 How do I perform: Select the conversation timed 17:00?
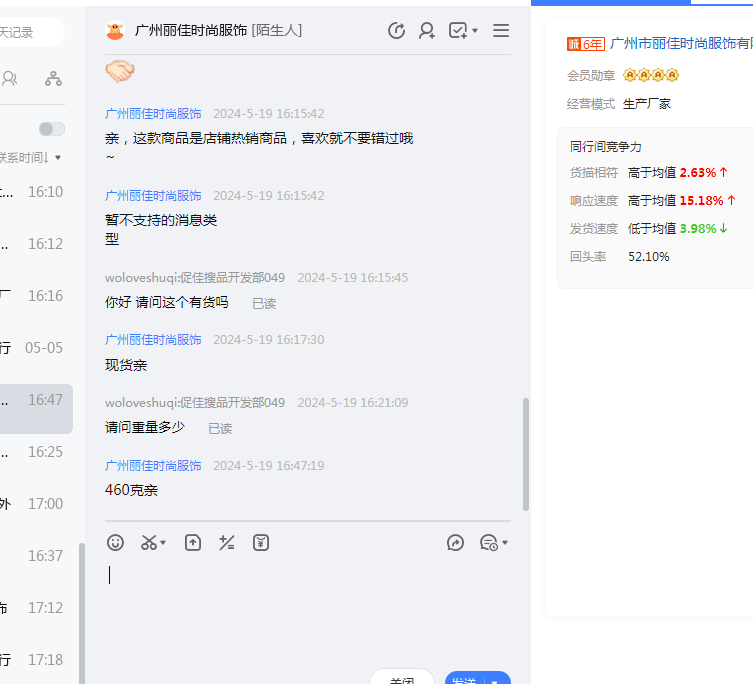point(36,504)
